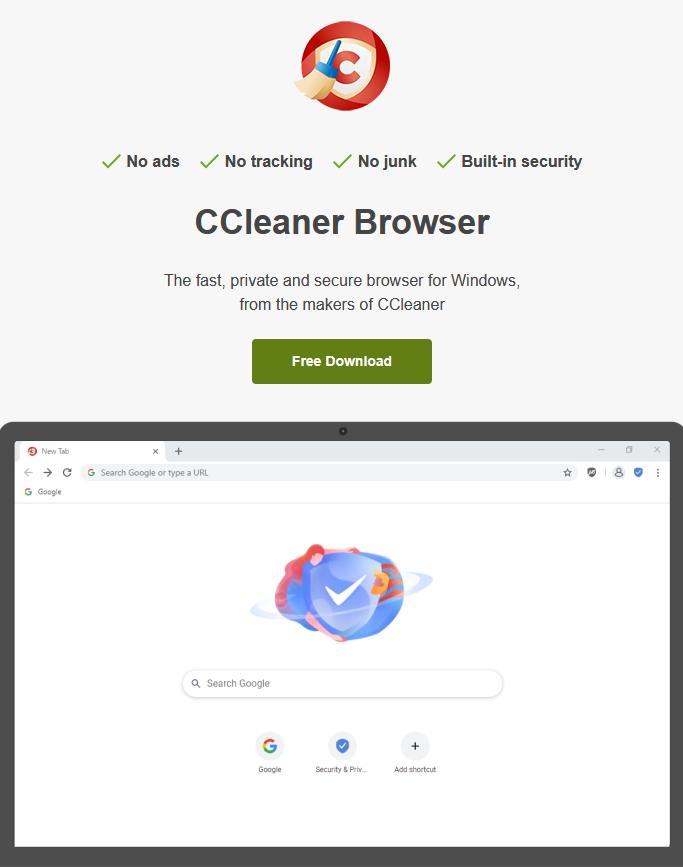
Task: Open a new tab with the plus button
Action: 178,451
